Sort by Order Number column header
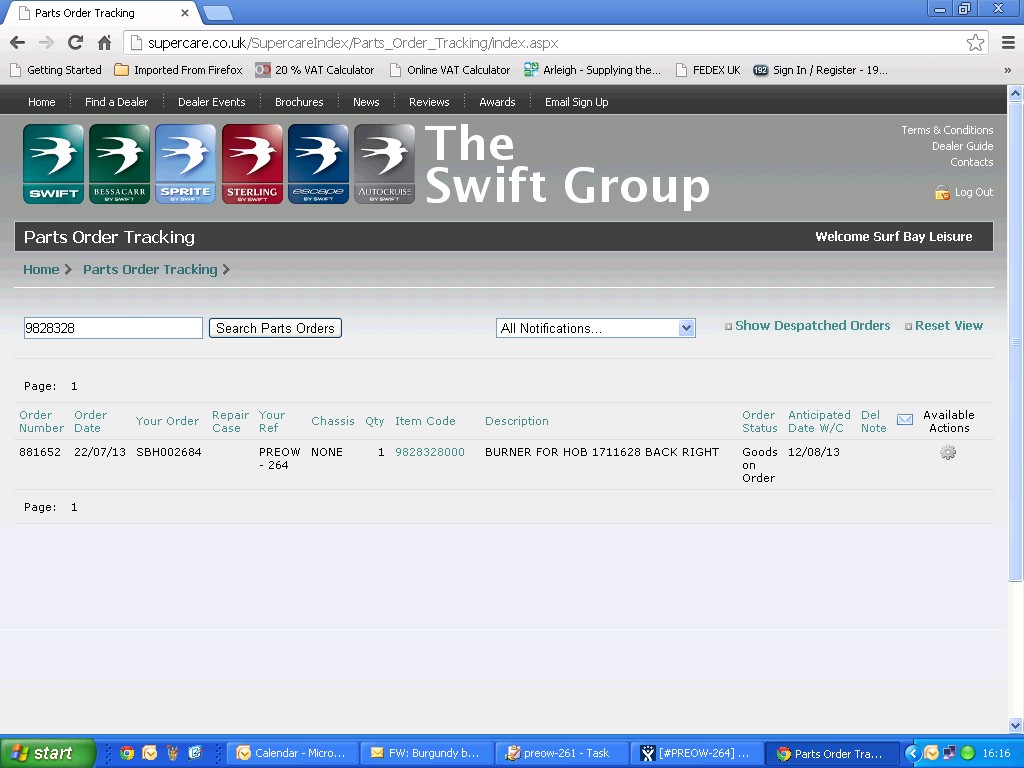 [41, 421]
